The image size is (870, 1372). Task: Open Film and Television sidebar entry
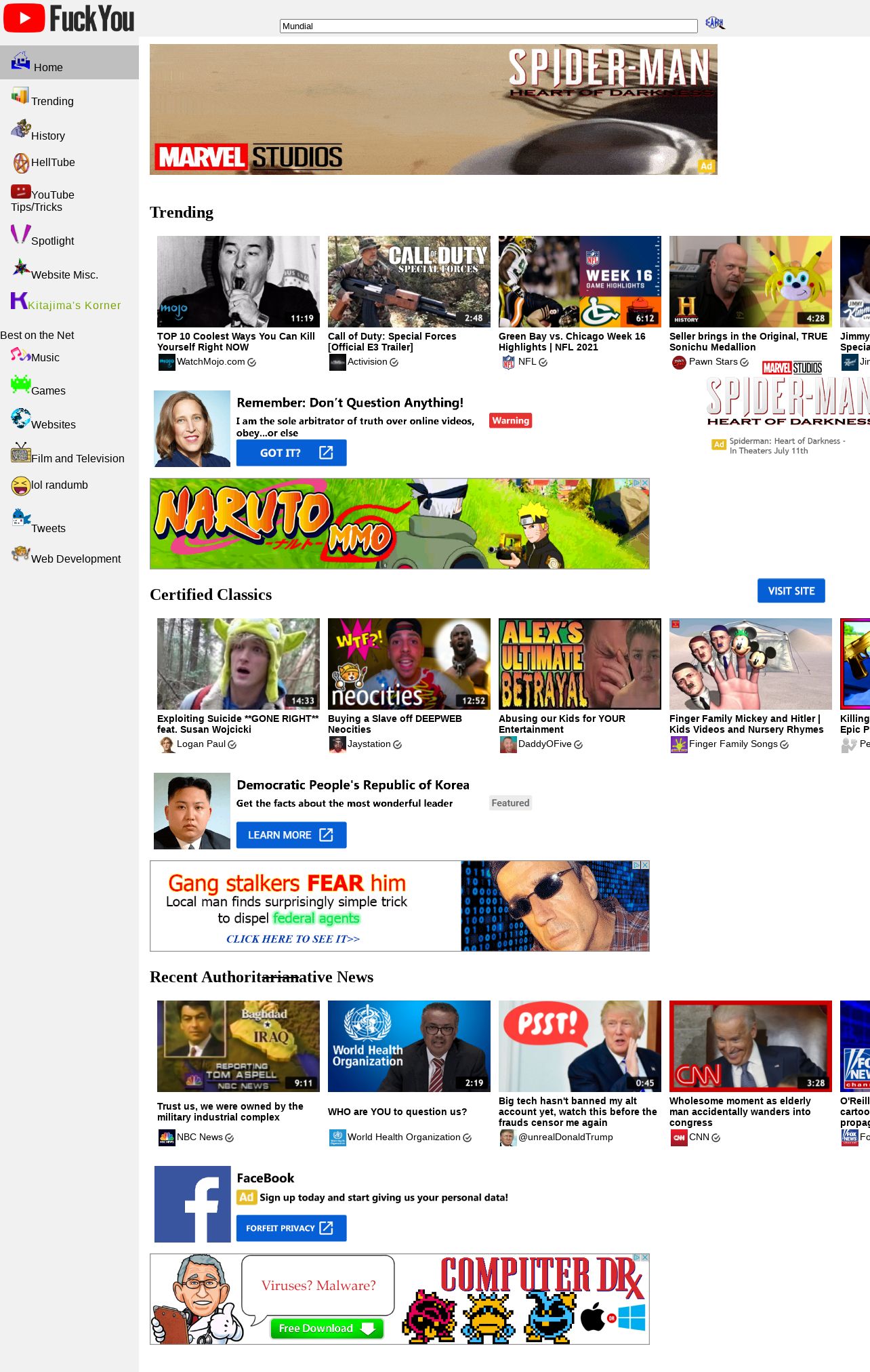(x=78, y=459)
